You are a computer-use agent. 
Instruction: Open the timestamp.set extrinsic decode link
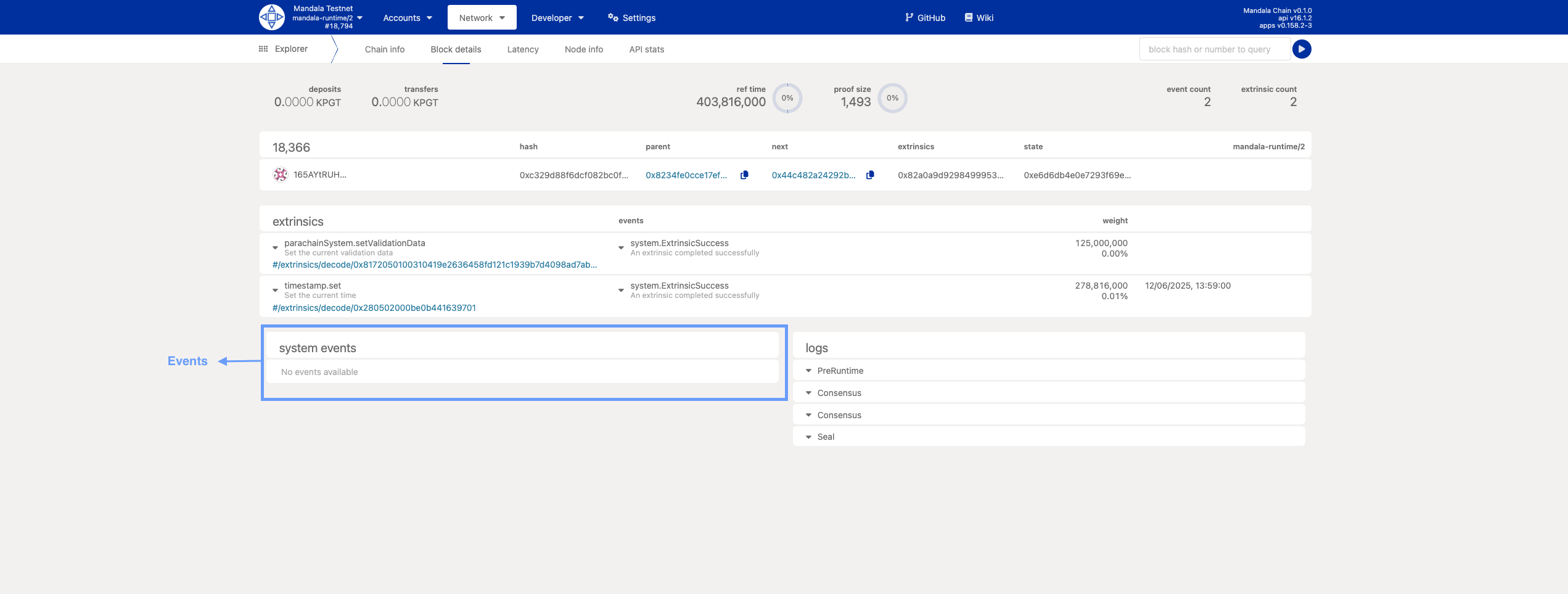[374, 308]
